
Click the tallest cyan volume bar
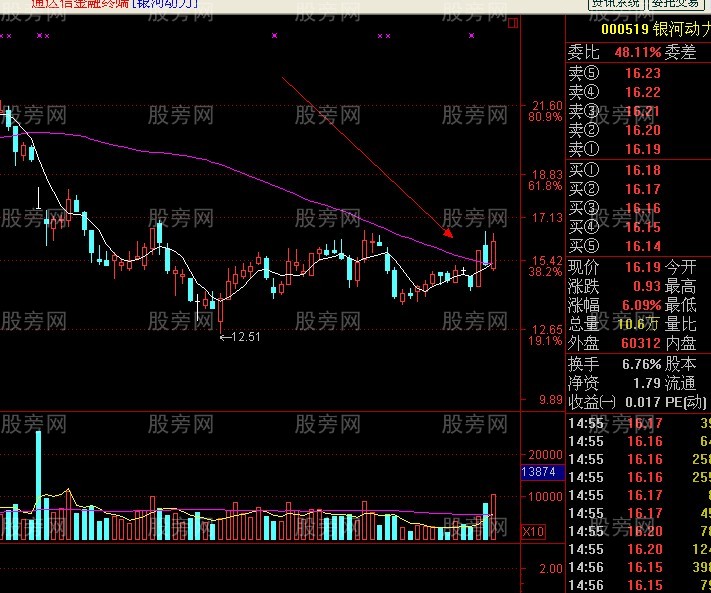pos(39,485)
